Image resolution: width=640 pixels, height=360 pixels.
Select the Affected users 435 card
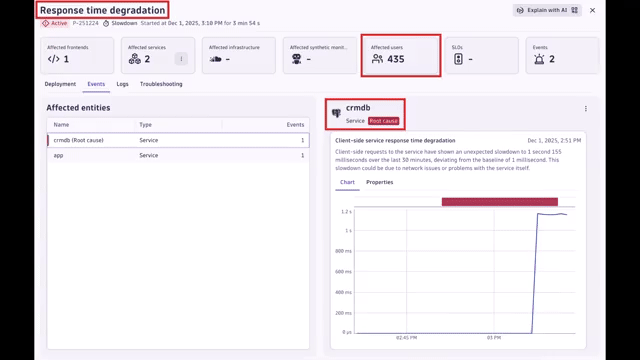[401, 56]
